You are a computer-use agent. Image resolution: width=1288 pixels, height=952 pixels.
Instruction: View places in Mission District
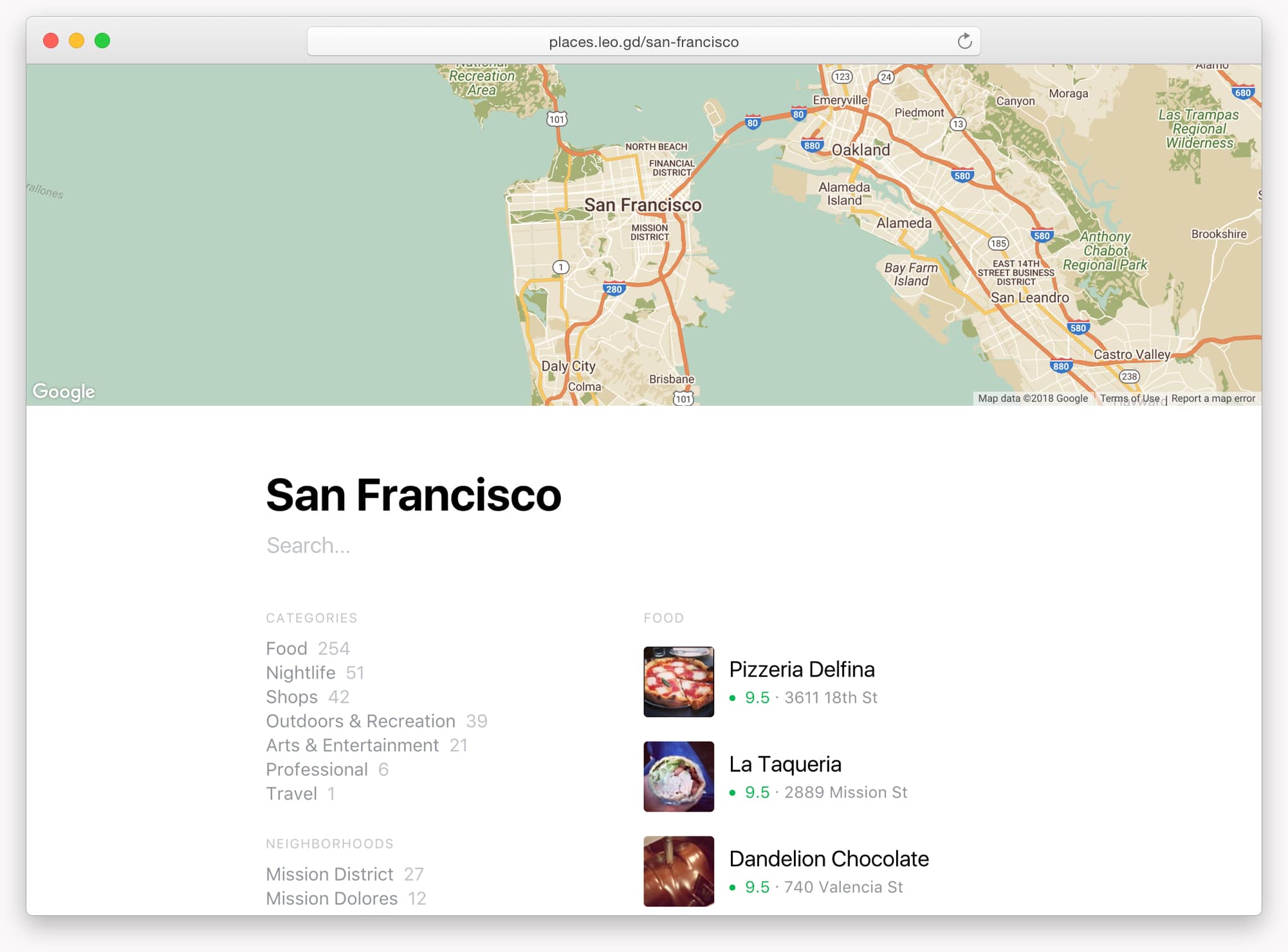tap(329, 874)
